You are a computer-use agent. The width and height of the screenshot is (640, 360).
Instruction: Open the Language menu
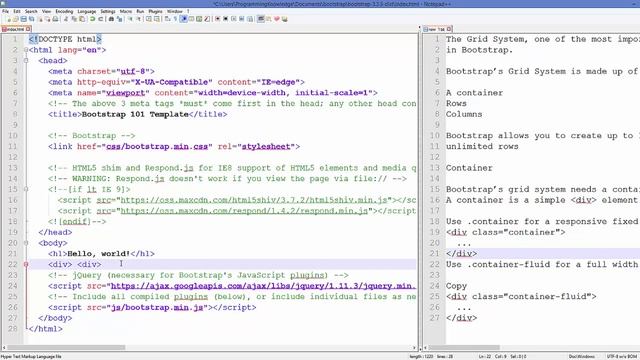click(87, 11)
